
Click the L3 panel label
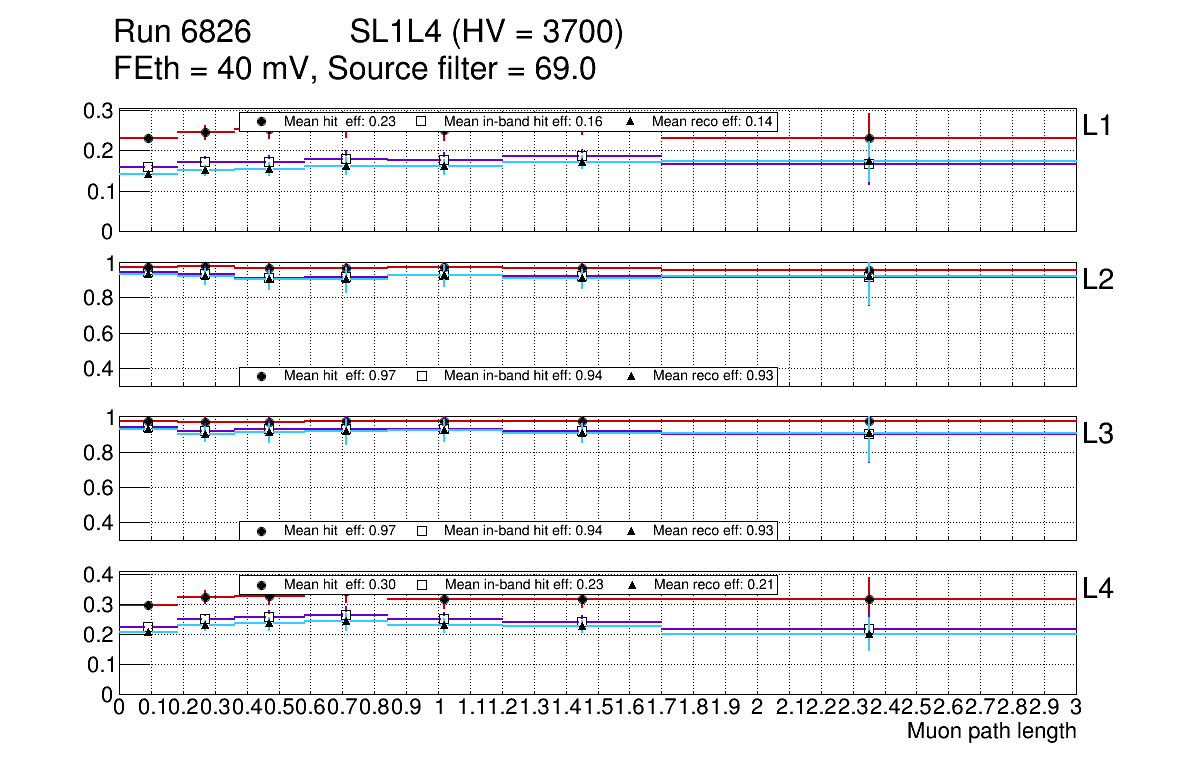[1098, 433]
